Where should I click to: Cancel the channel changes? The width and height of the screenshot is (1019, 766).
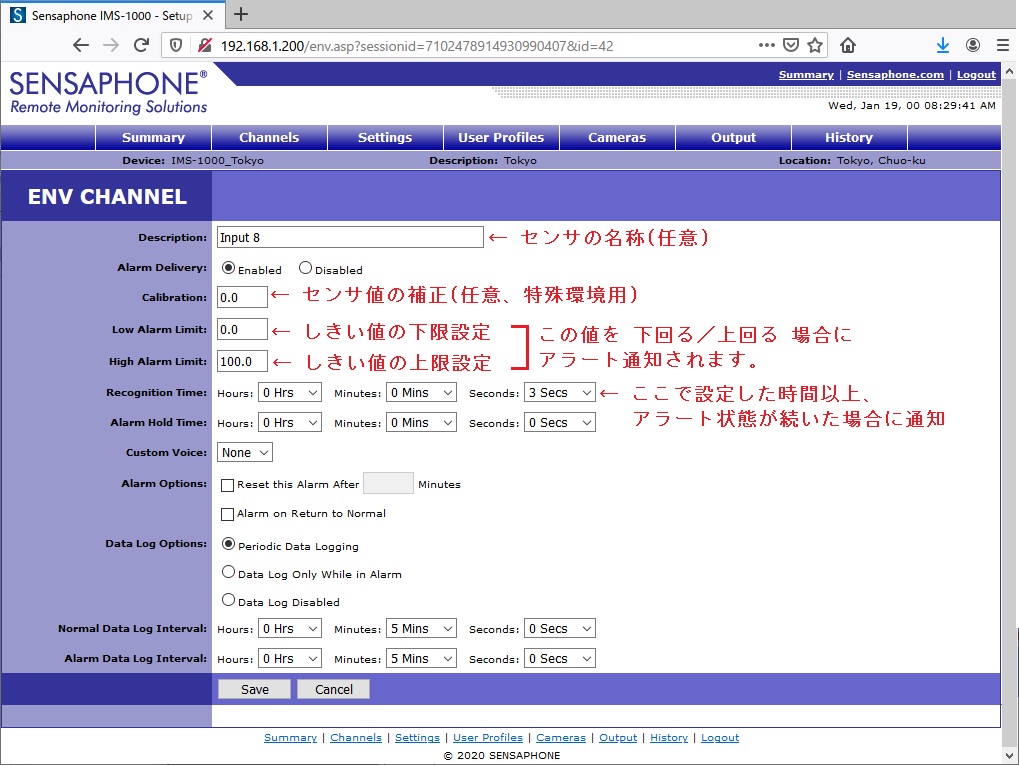point(333,689)
